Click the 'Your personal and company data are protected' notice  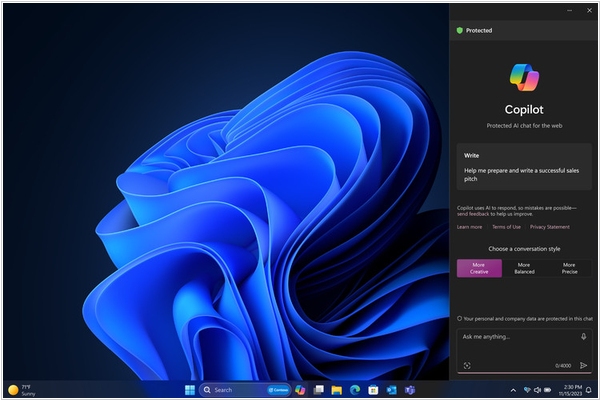(525, 318)
